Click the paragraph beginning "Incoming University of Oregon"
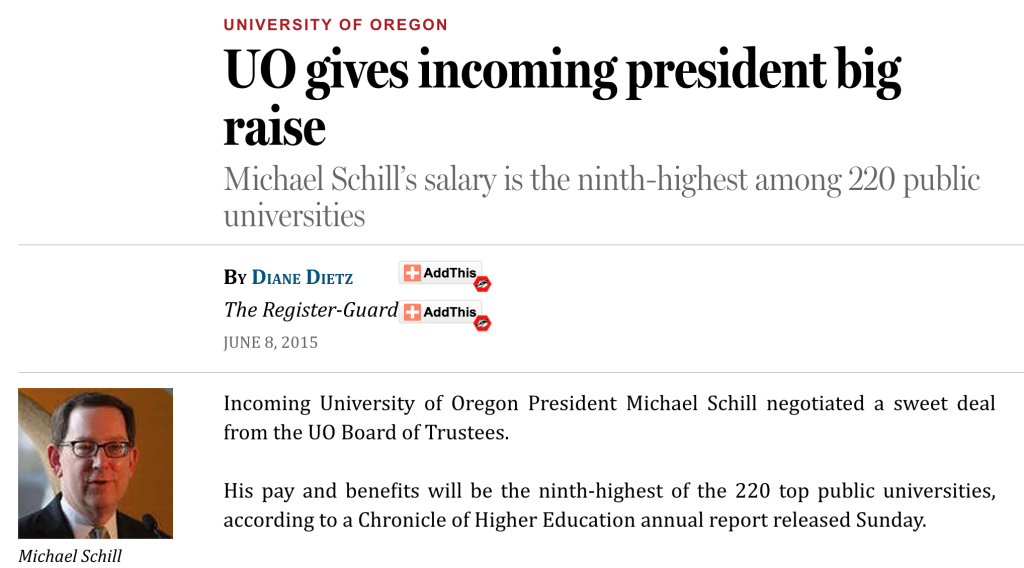The width and height of the screenshot is (1024, 568). pyautogui.click(x=609, y=418)
